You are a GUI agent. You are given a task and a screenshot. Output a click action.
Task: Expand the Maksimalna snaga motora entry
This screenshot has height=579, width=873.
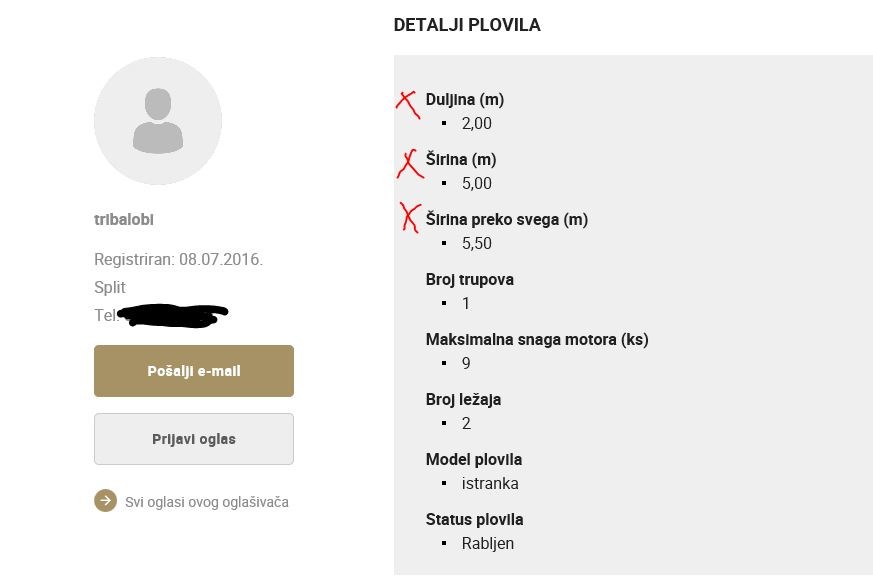[x=537, y=339]
